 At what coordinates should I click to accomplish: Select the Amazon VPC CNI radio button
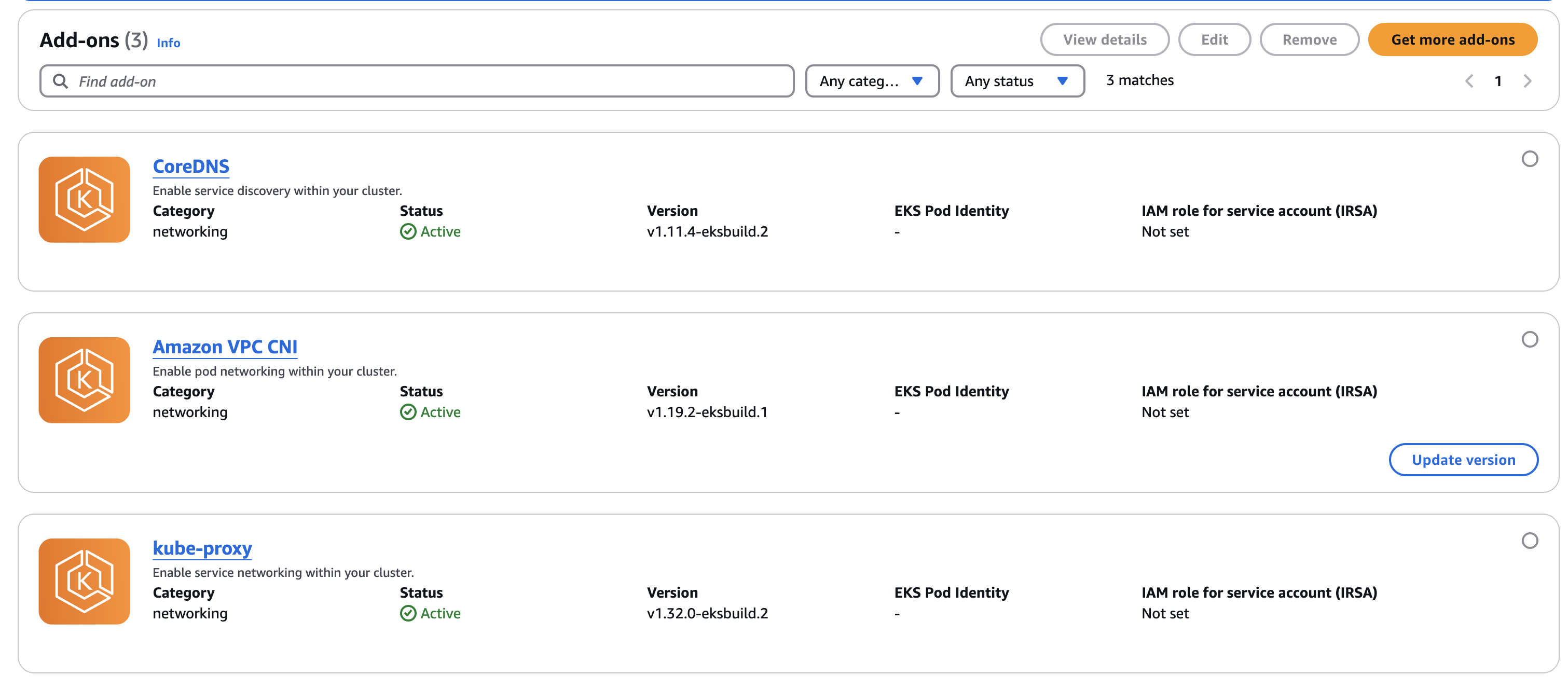point(1530,339)
